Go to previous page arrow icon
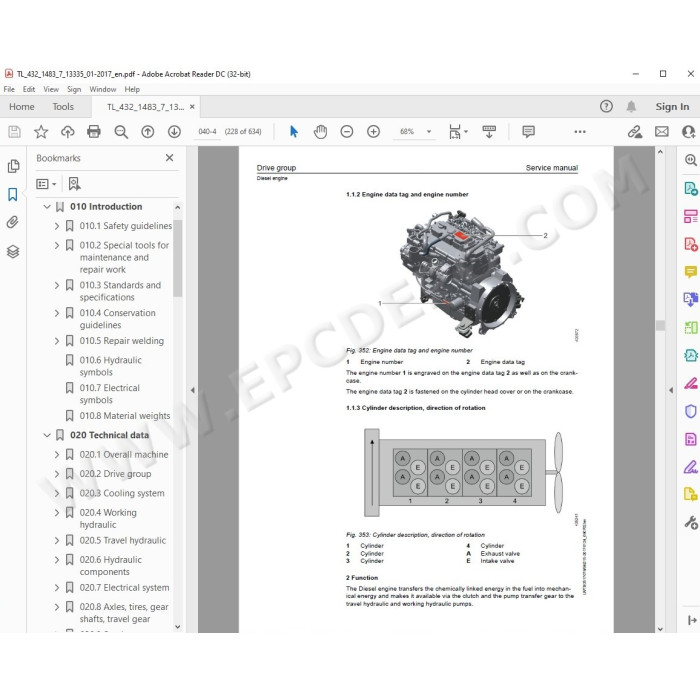 148,132
